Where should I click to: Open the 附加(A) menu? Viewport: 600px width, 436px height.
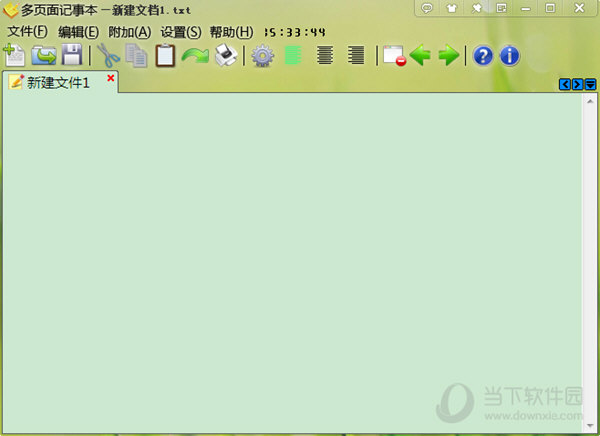tap(130, 32)
